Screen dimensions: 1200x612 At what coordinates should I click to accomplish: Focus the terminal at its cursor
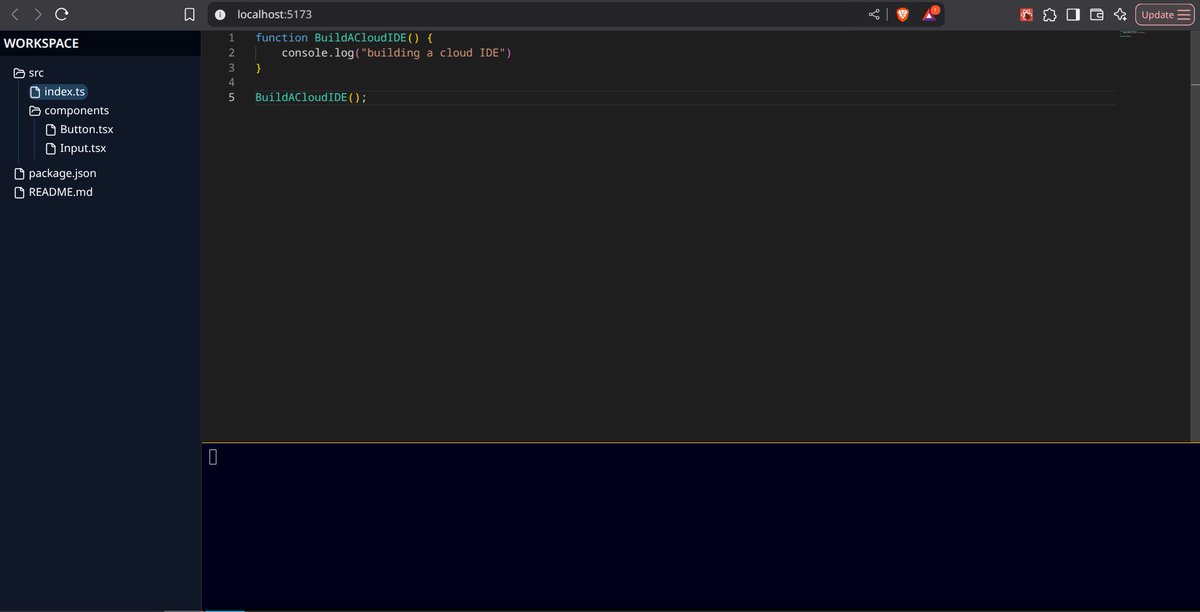point(213,457)
